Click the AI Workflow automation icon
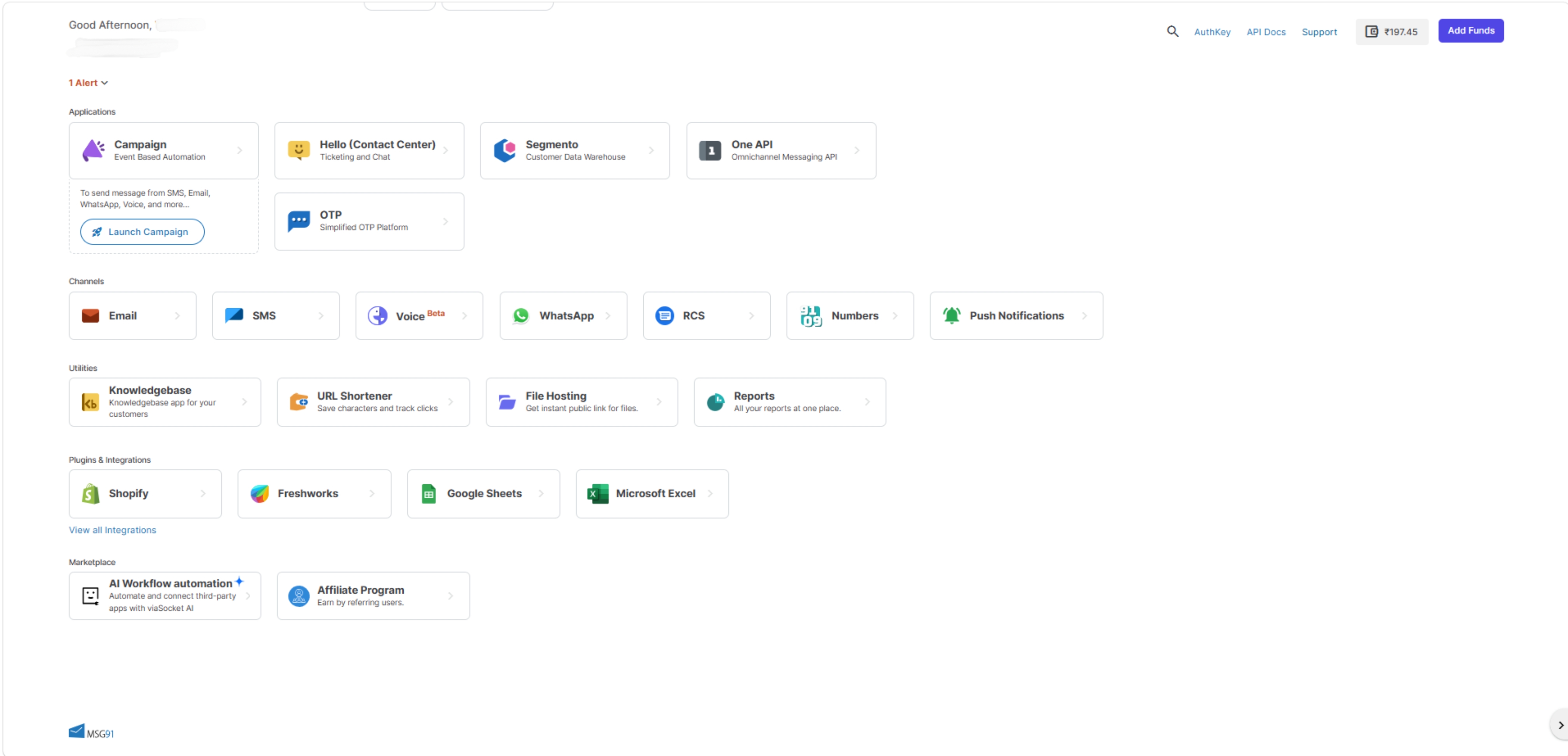The height and width of the screenshot is (756, 1568). tap(90, 596)
